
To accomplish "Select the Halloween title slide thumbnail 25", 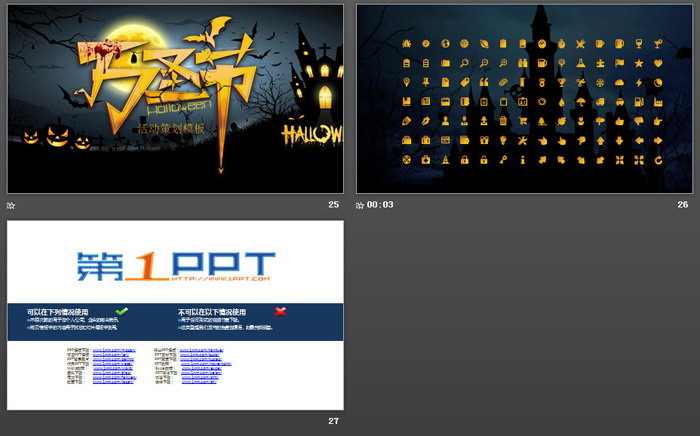I will pyautogui.click(x=175, y=98).
